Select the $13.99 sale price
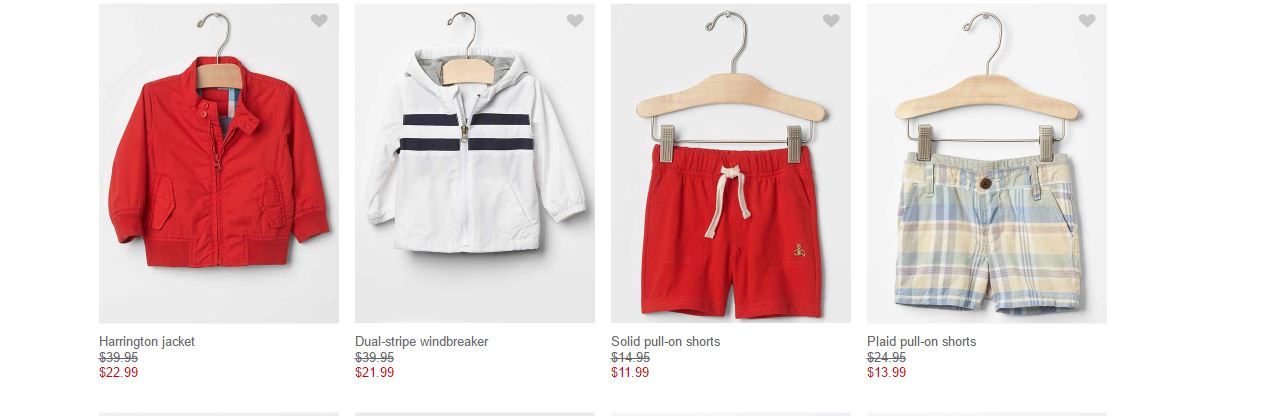The image size is (1277, 416). click(x=887, y=373)
